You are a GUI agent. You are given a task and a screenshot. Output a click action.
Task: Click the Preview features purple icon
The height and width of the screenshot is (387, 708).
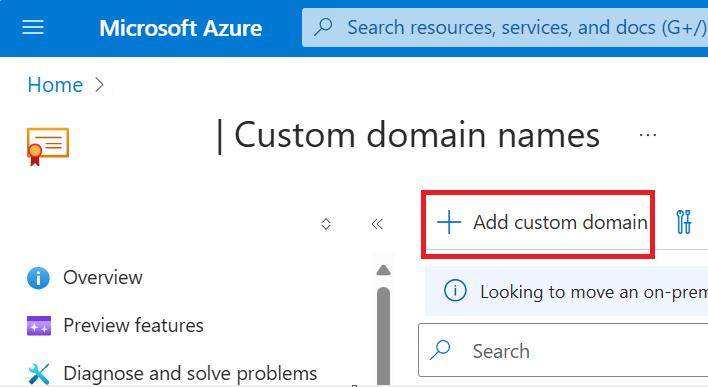click(39, 326)
